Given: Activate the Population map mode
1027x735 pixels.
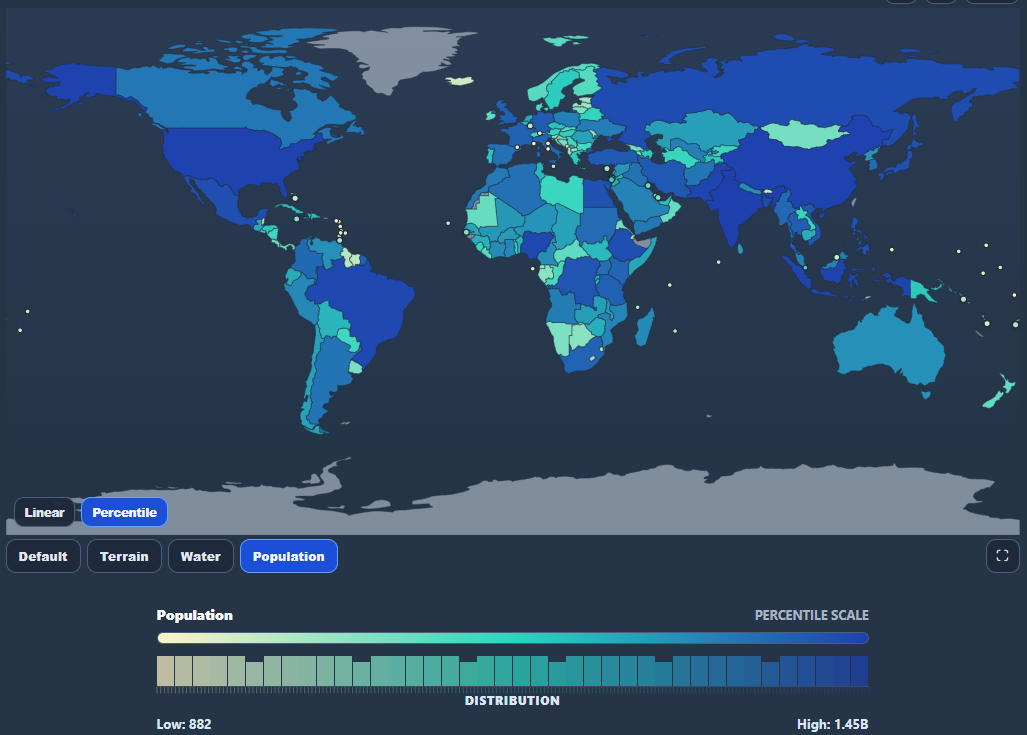Looking at the screenshot, I should 289,556.
